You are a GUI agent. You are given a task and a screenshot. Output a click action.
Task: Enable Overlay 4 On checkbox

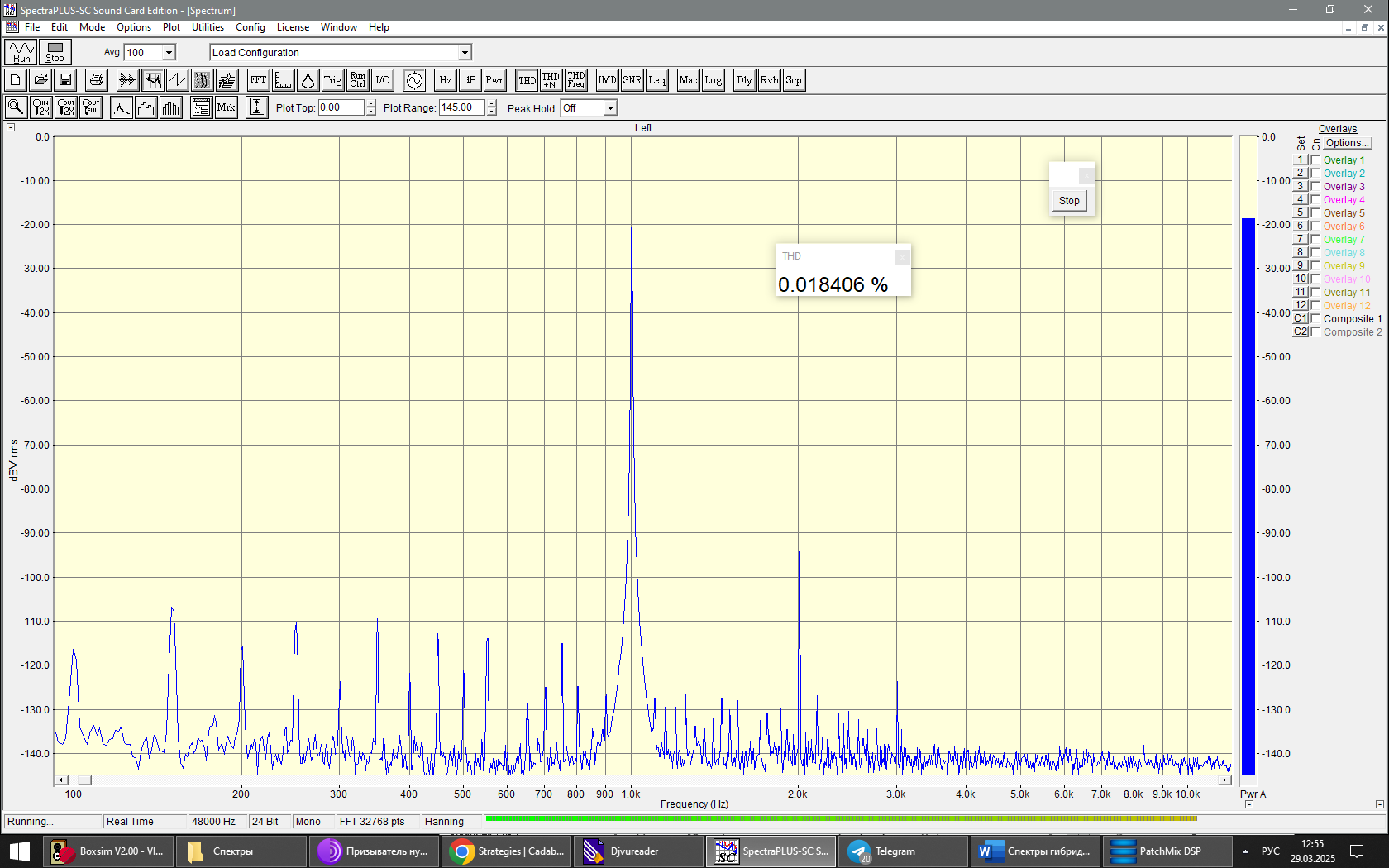point(1315,200)
